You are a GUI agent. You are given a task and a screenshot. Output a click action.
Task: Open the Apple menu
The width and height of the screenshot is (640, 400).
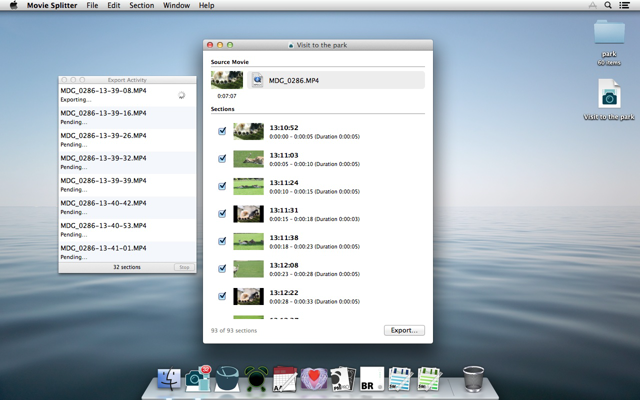coord(13,5)
